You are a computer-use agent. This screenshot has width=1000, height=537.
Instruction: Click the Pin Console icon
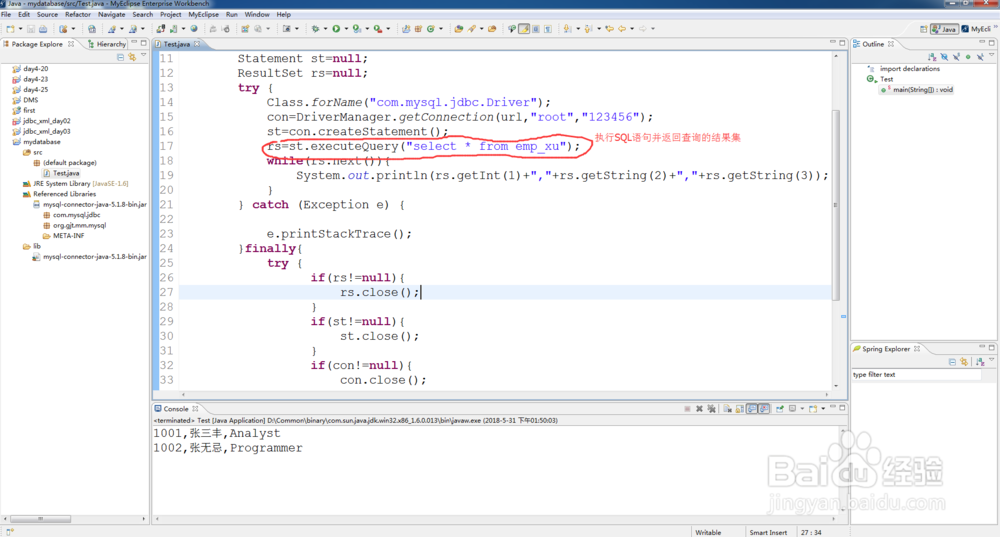pos(780,409)
